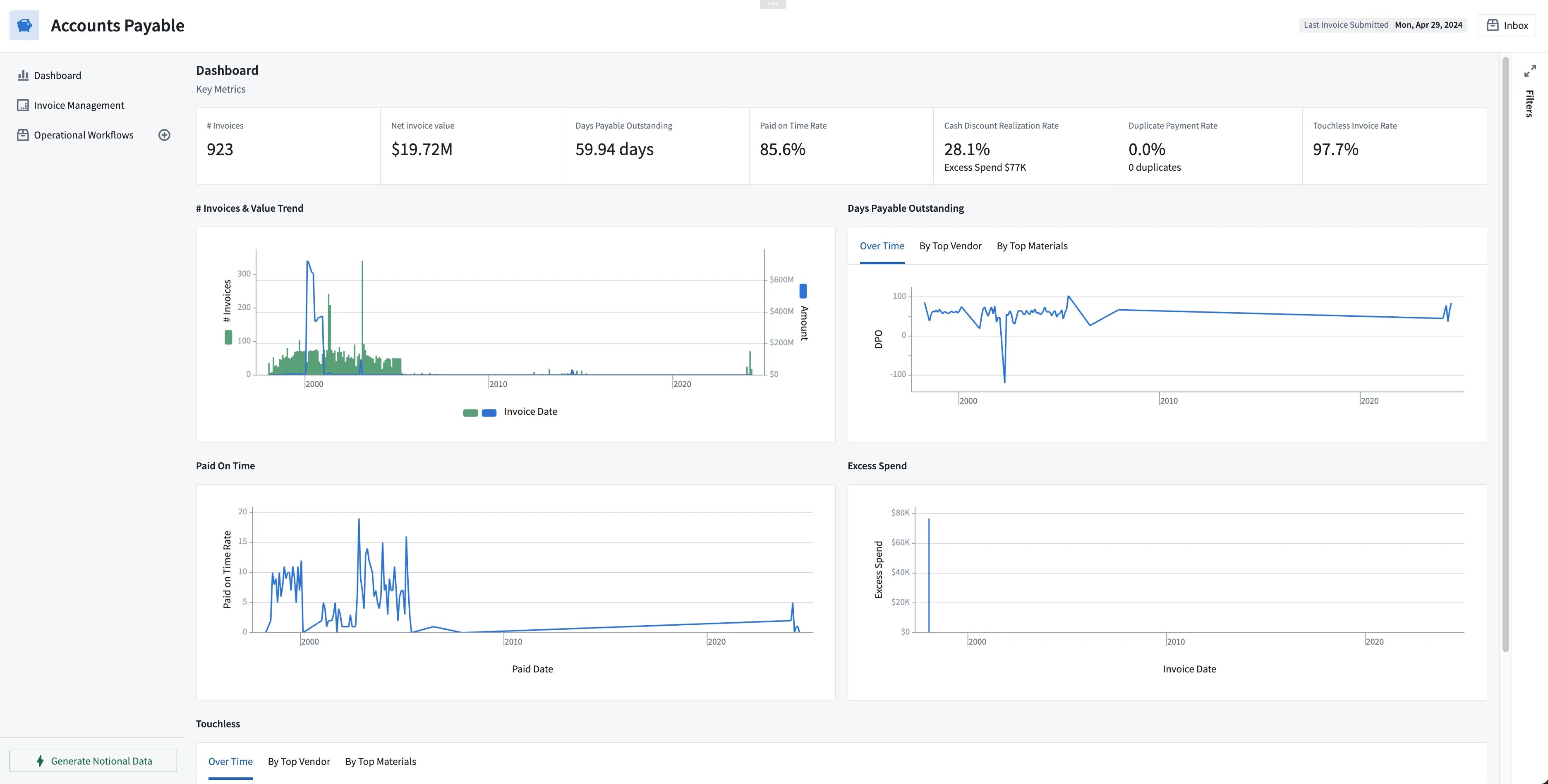Click the Excess Spend section heading

click(x=877, y=466)
